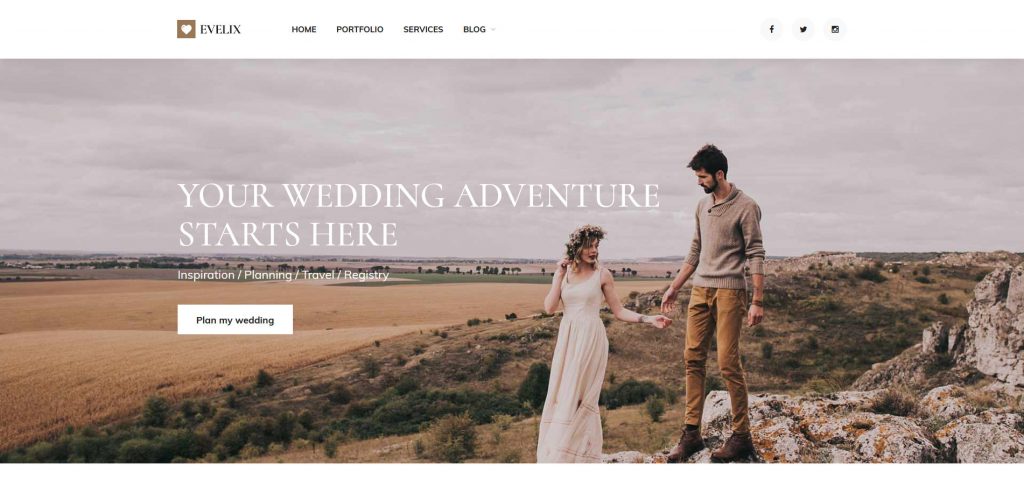Open the Facebook social icon
The width and height of the screenshot is (1024, 493).
771,29
